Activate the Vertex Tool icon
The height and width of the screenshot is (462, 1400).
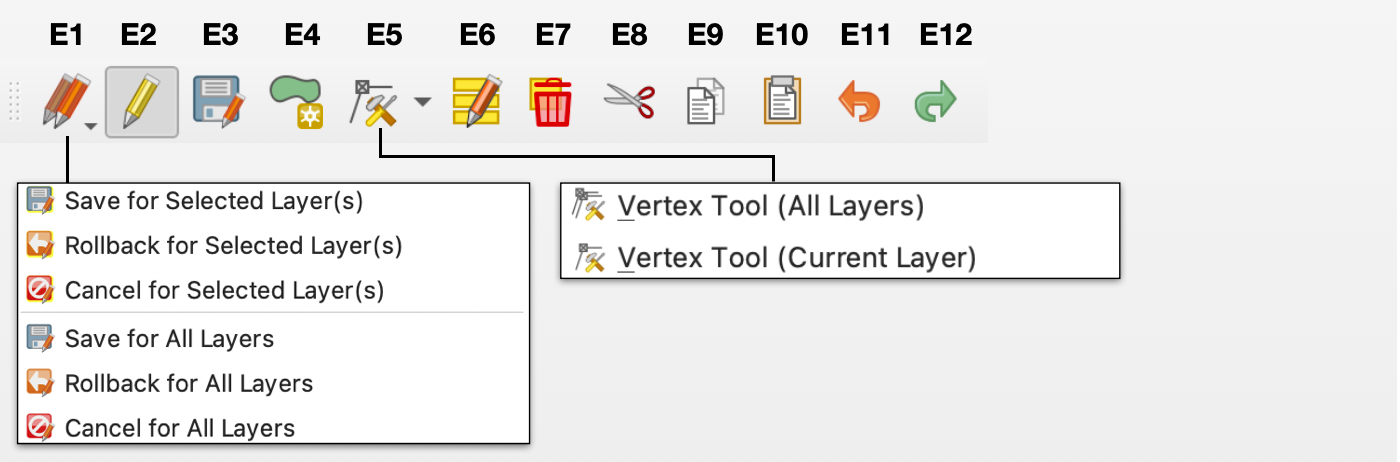375,102
